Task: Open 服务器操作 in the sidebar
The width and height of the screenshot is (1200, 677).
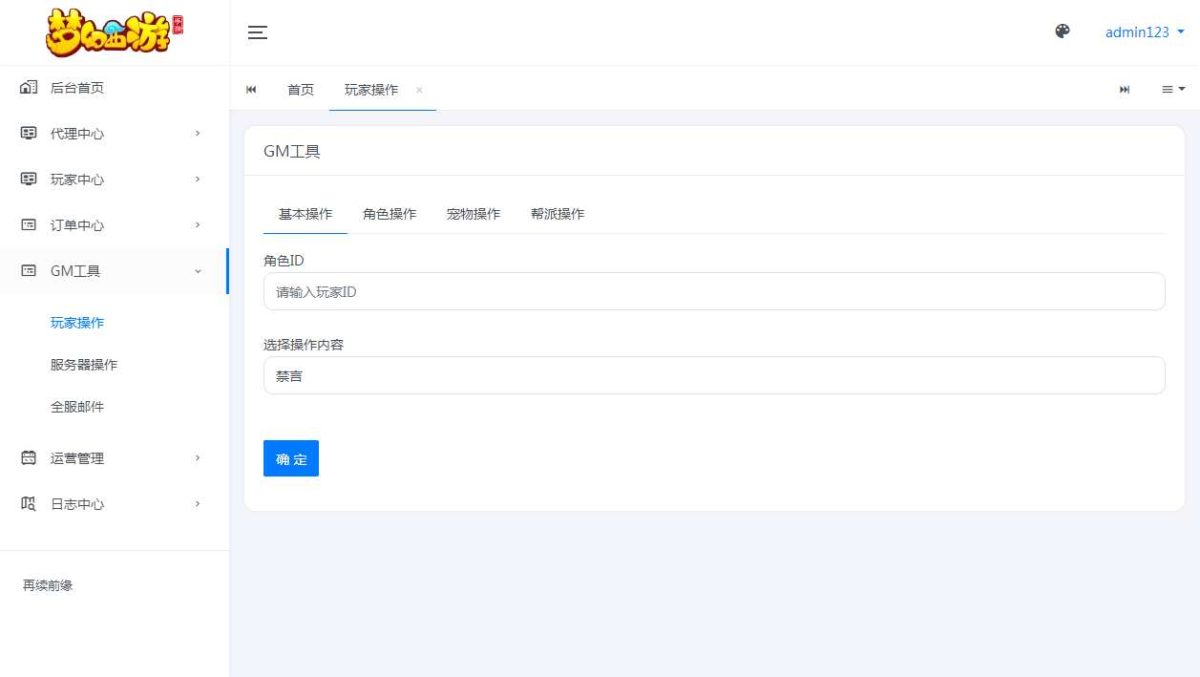Action: point(84,365)
